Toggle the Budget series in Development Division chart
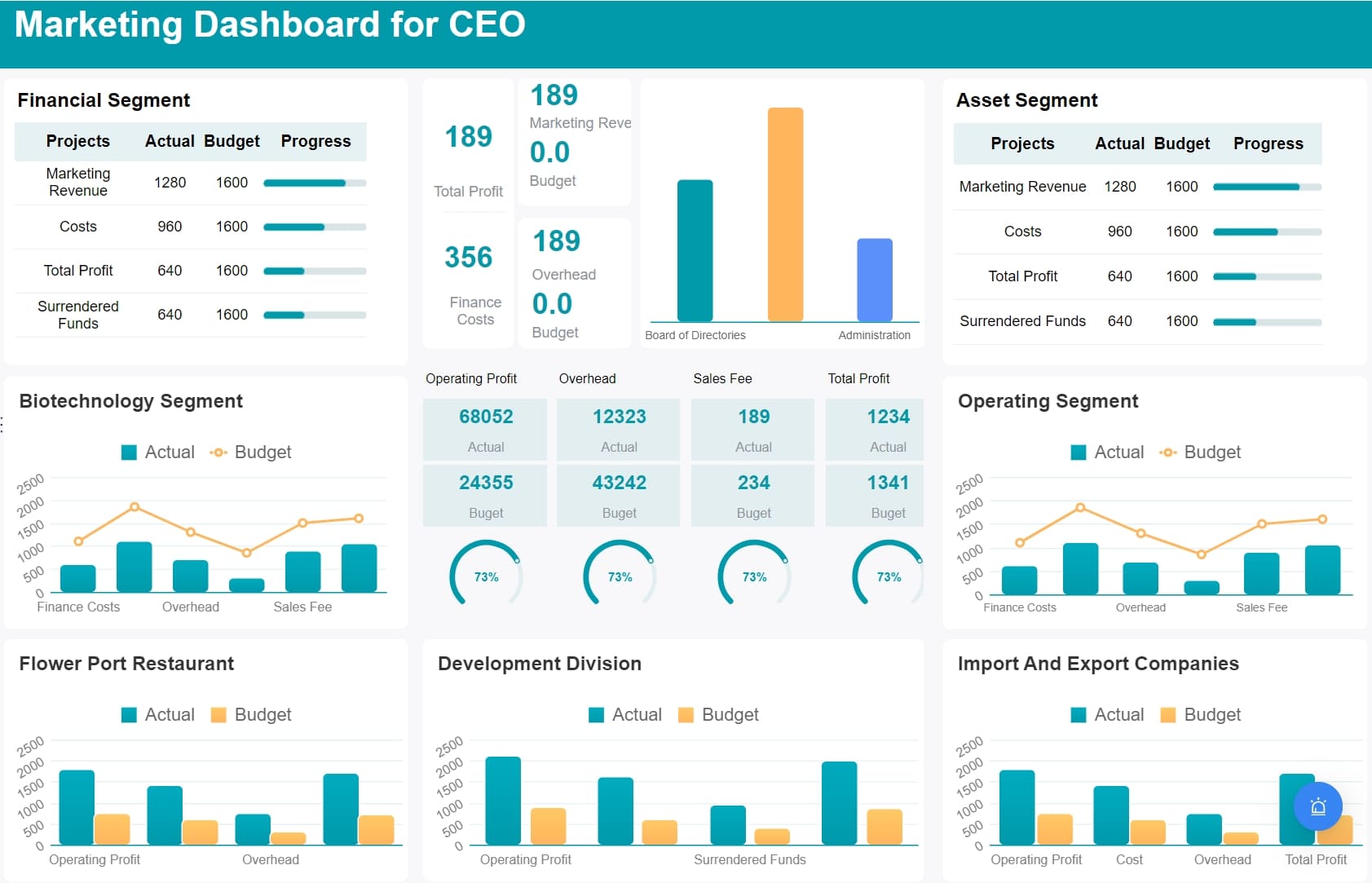The image size is (1372, 883). click(688, 714)
